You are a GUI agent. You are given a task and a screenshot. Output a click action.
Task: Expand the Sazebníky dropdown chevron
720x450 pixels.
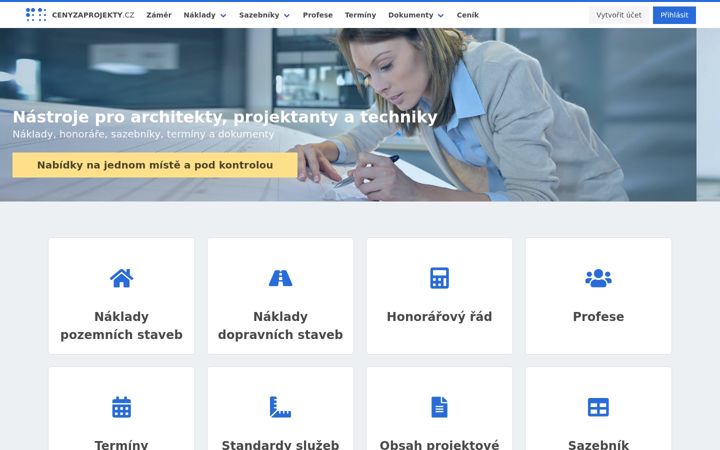287,16
